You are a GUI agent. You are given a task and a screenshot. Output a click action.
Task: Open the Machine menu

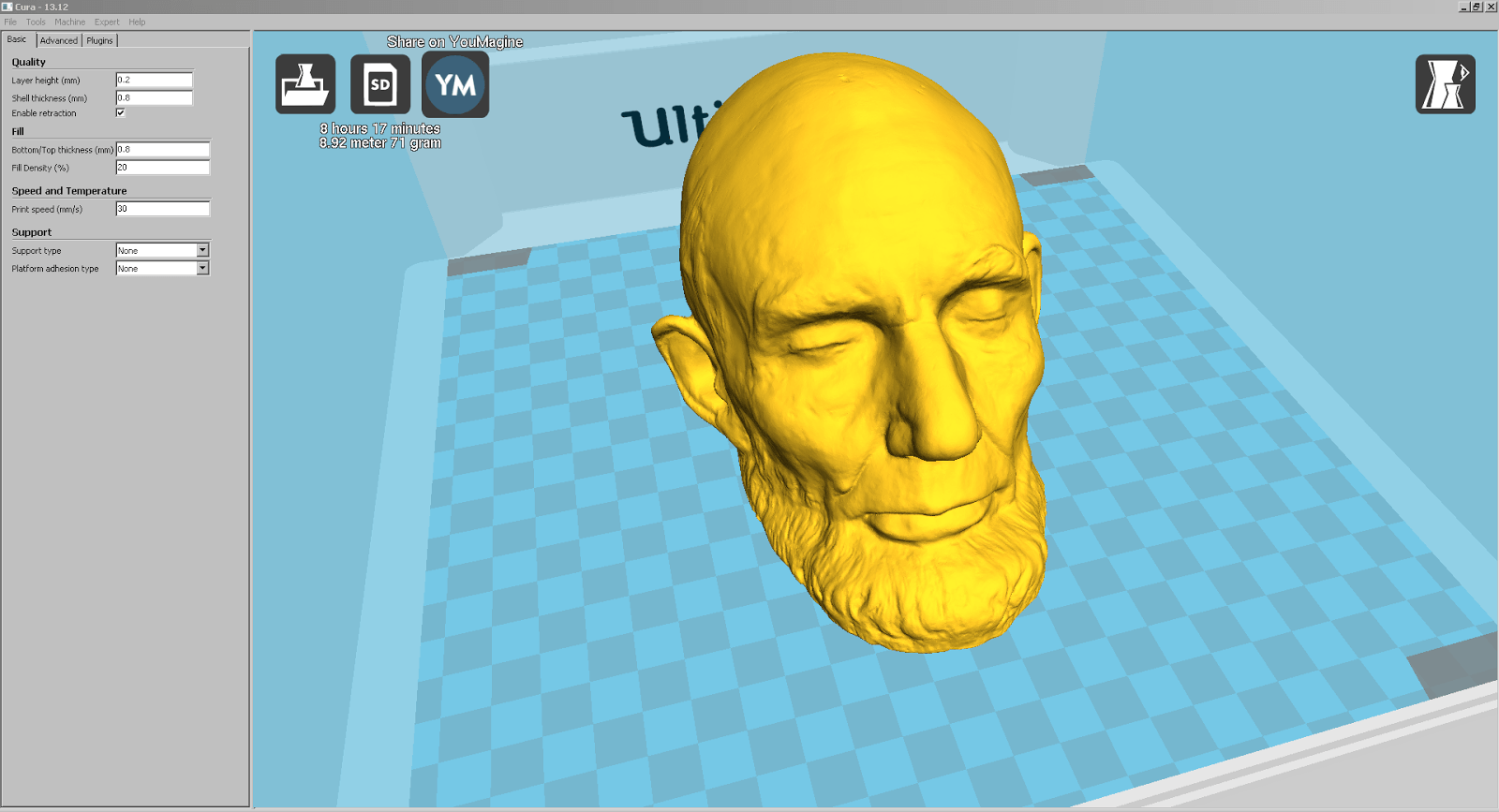point(69,22)
